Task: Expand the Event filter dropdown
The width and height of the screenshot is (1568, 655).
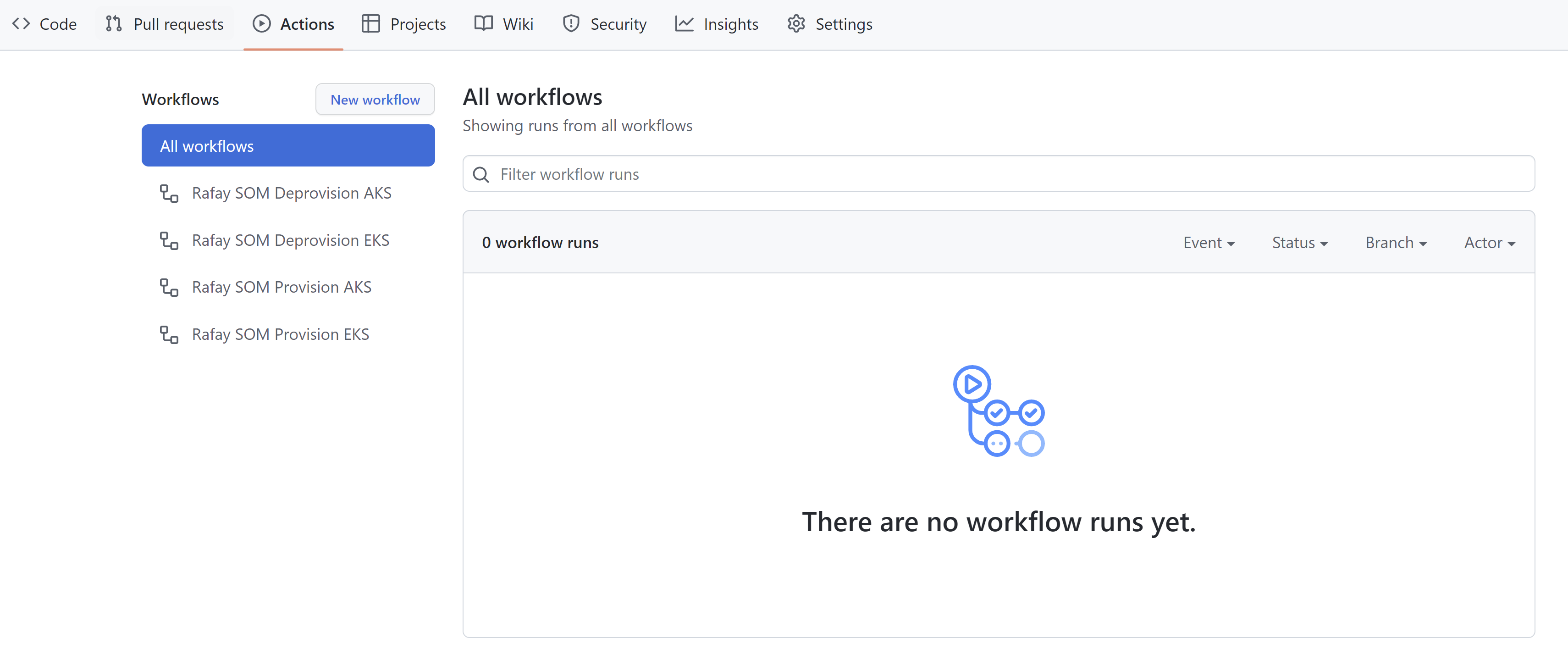Action: (x=1209, y=242)
